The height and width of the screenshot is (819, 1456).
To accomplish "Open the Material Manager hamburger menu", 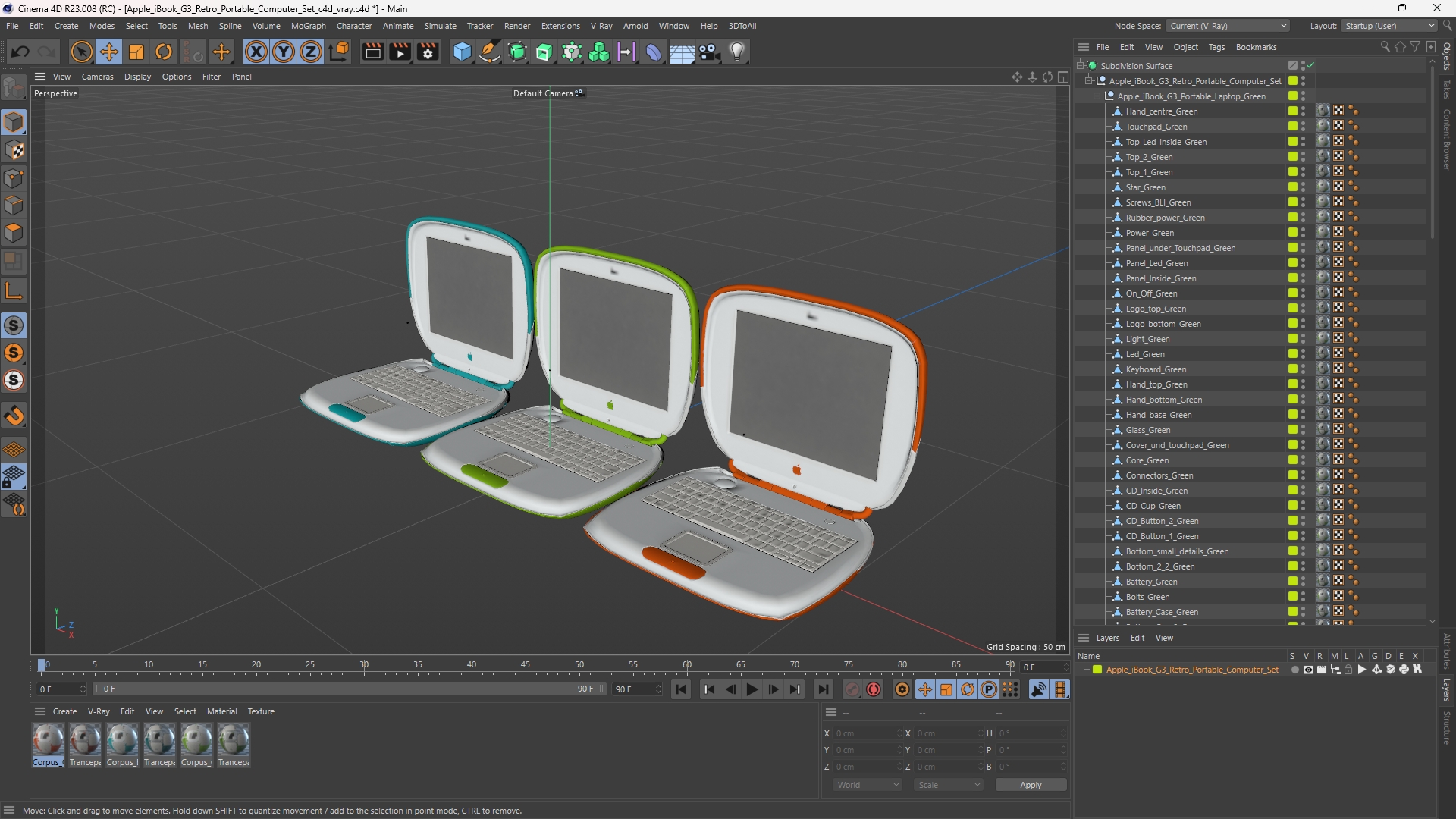I will pyautogui.click(x=40, y=711).
